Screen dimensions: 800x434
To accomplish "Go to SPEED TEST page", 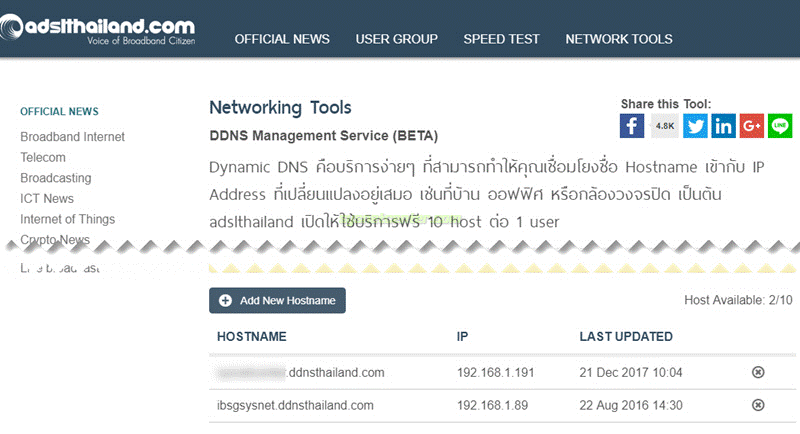I will pyautogui.click(x=501, y=39).
